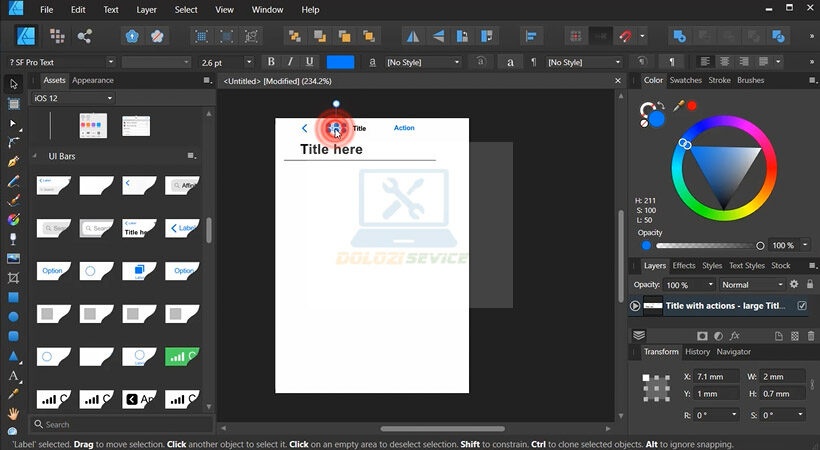Image resolution: width=820 pixels, height=450 pixels.
Task: Toggle Italic text formatting
Action: coord(291,62)
